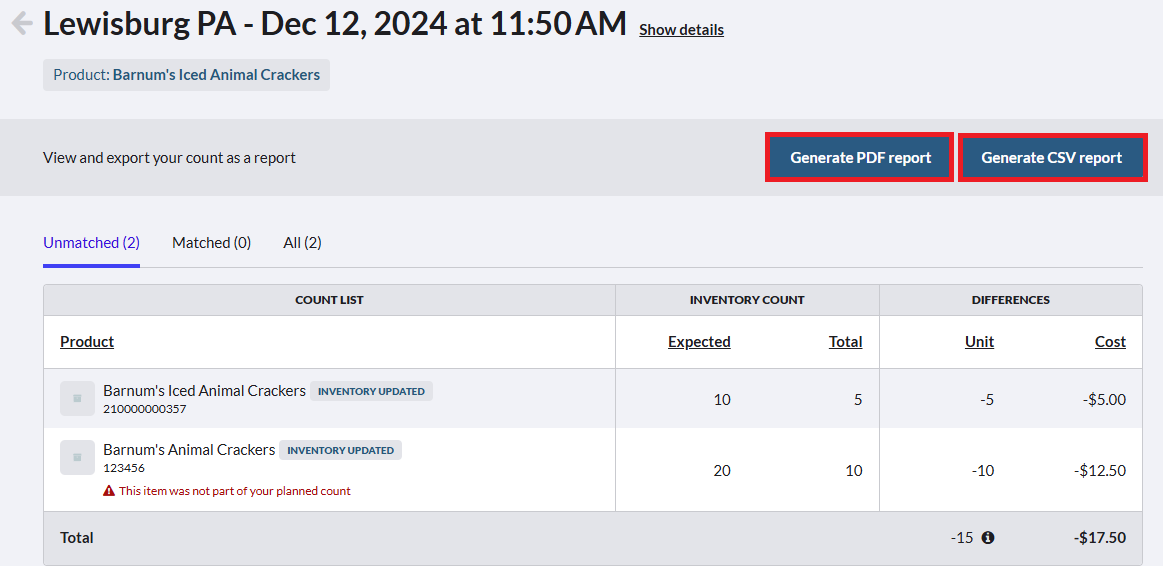Sort by Product column header

[x=87, y=341]
